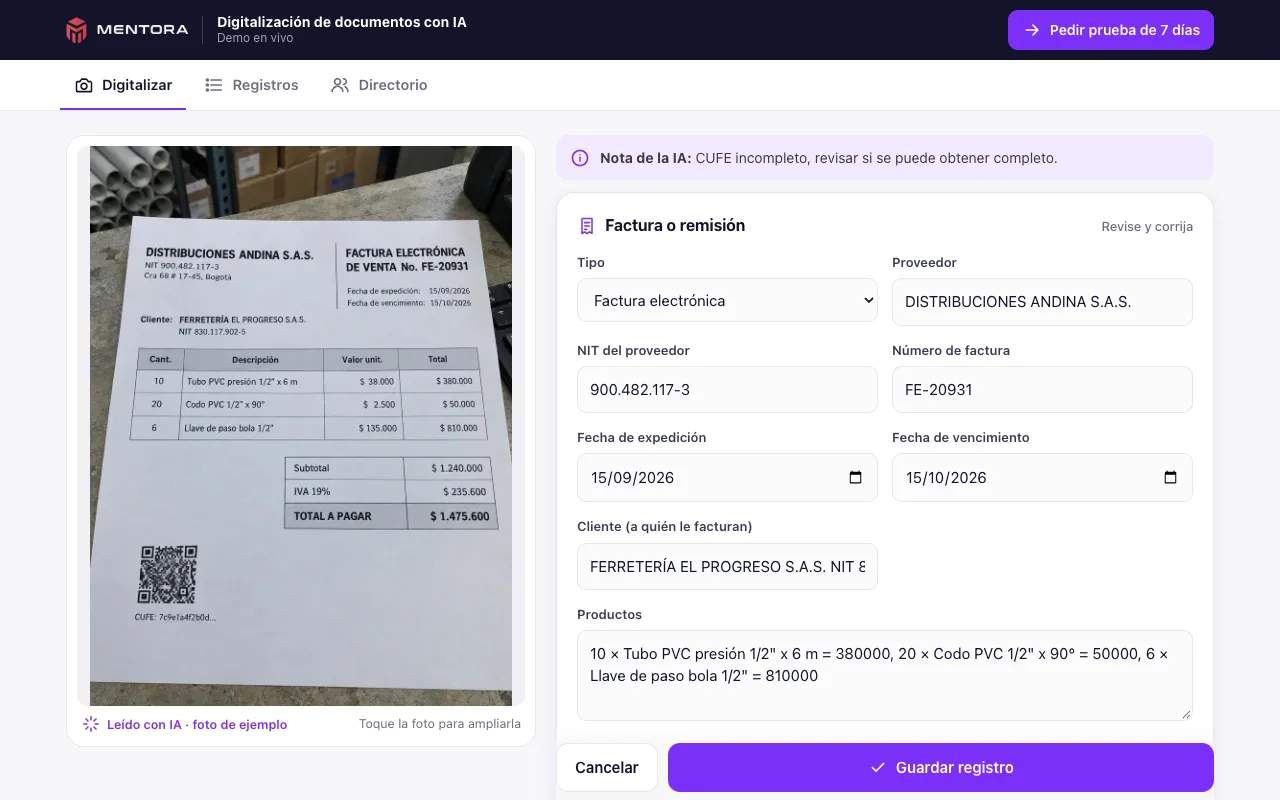This screenshot has width=1280, height=800.
Task: Click the 'Productos' label
Action: [609, 615]
